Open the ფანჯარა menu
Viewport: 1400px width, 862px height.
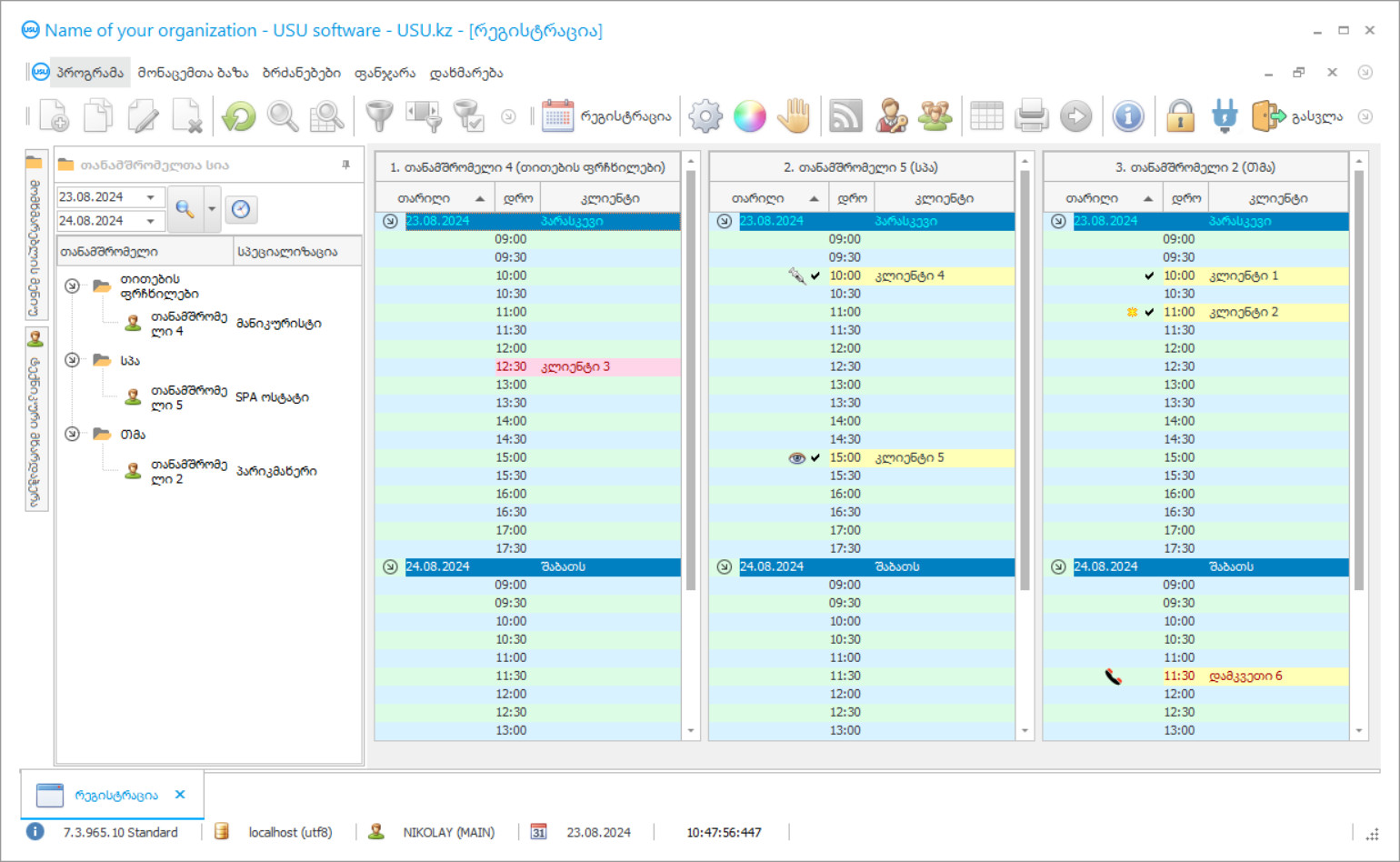tap(385, 73)
